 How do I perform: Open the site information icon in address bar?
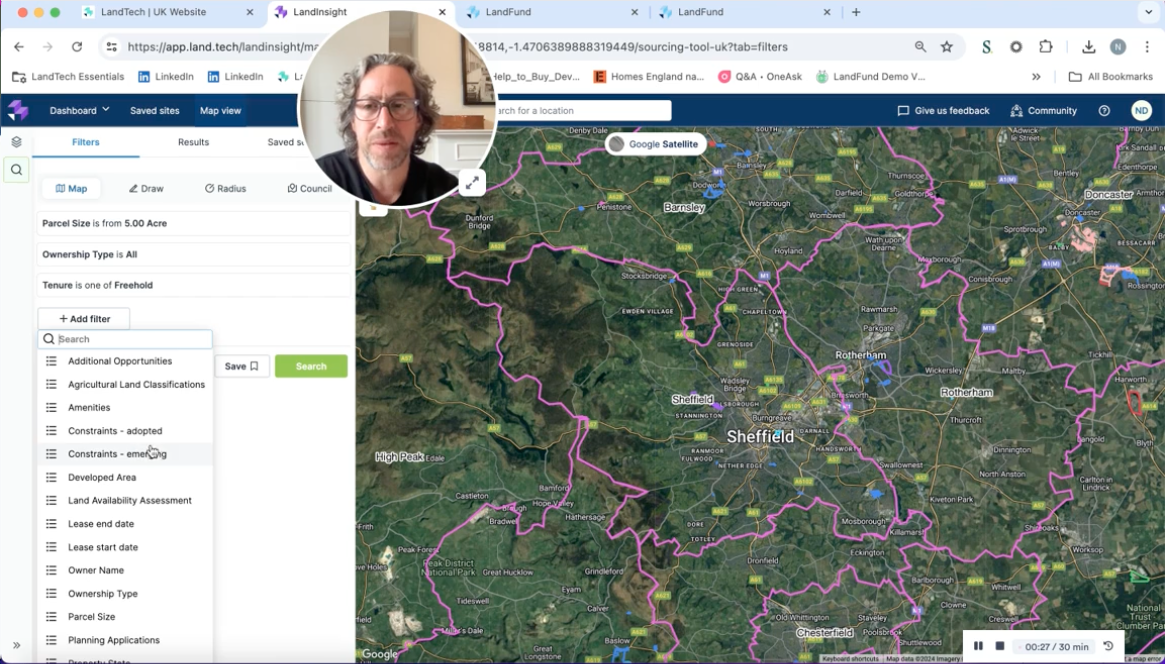click(x=111, y=47)
